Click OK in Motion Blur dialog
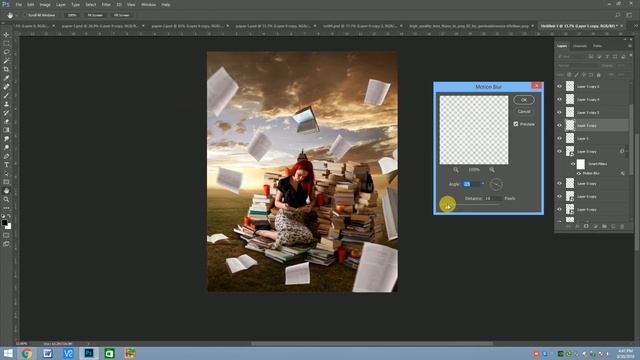 tap(524, 100)
